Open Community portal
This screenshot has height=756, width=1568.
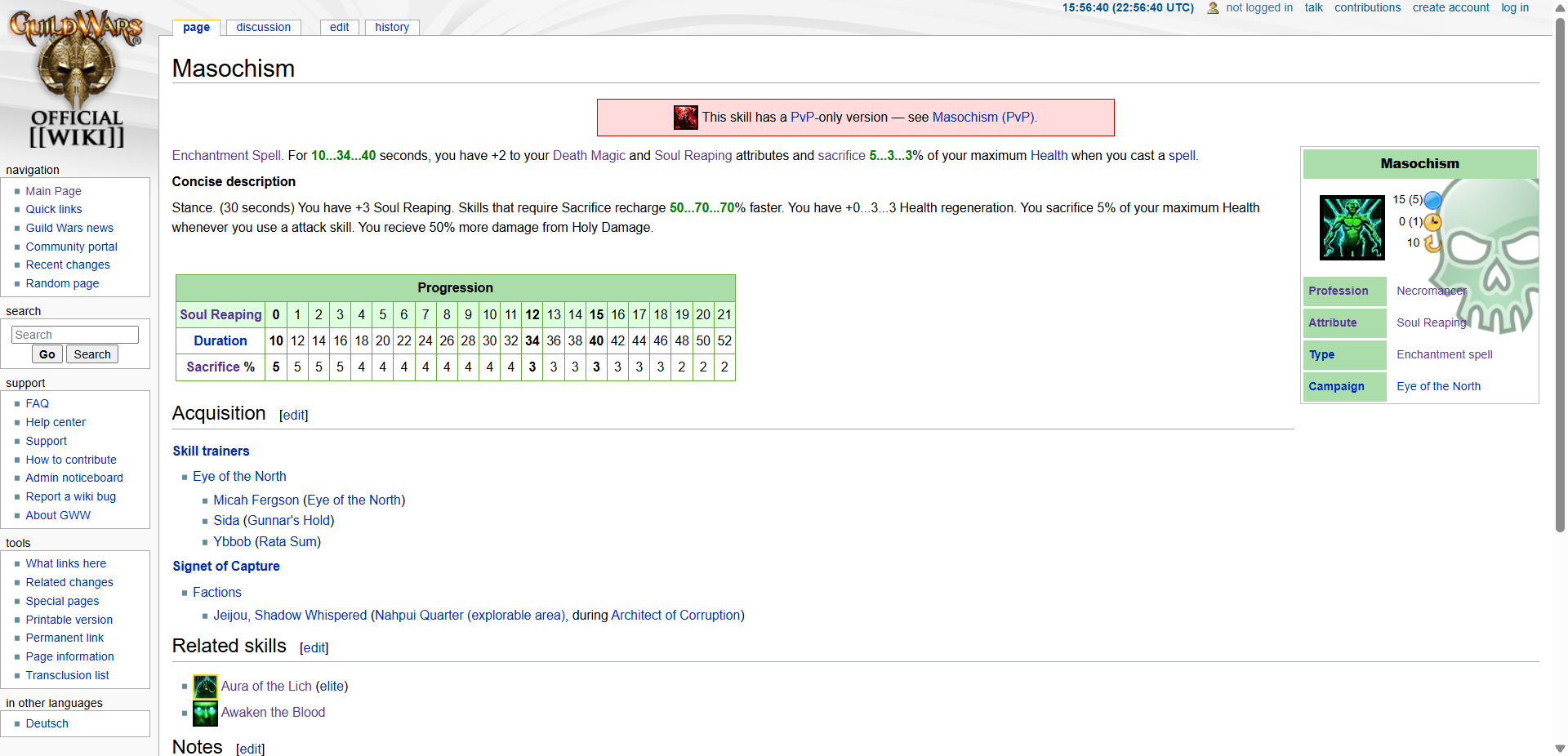pyautogui.click(x=71, y=247)
